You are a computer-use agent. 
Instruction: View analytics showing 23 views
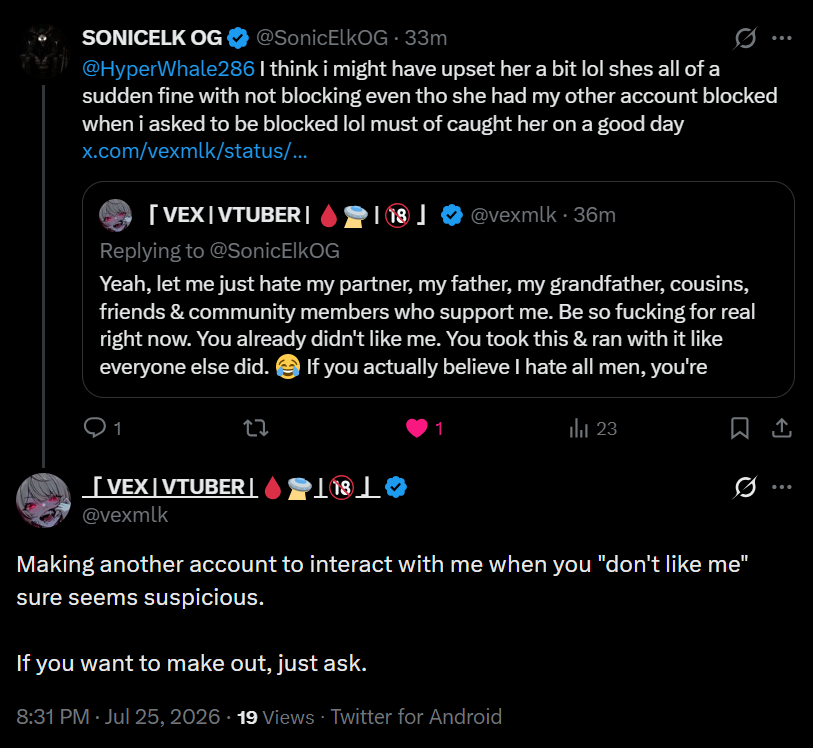593,428
